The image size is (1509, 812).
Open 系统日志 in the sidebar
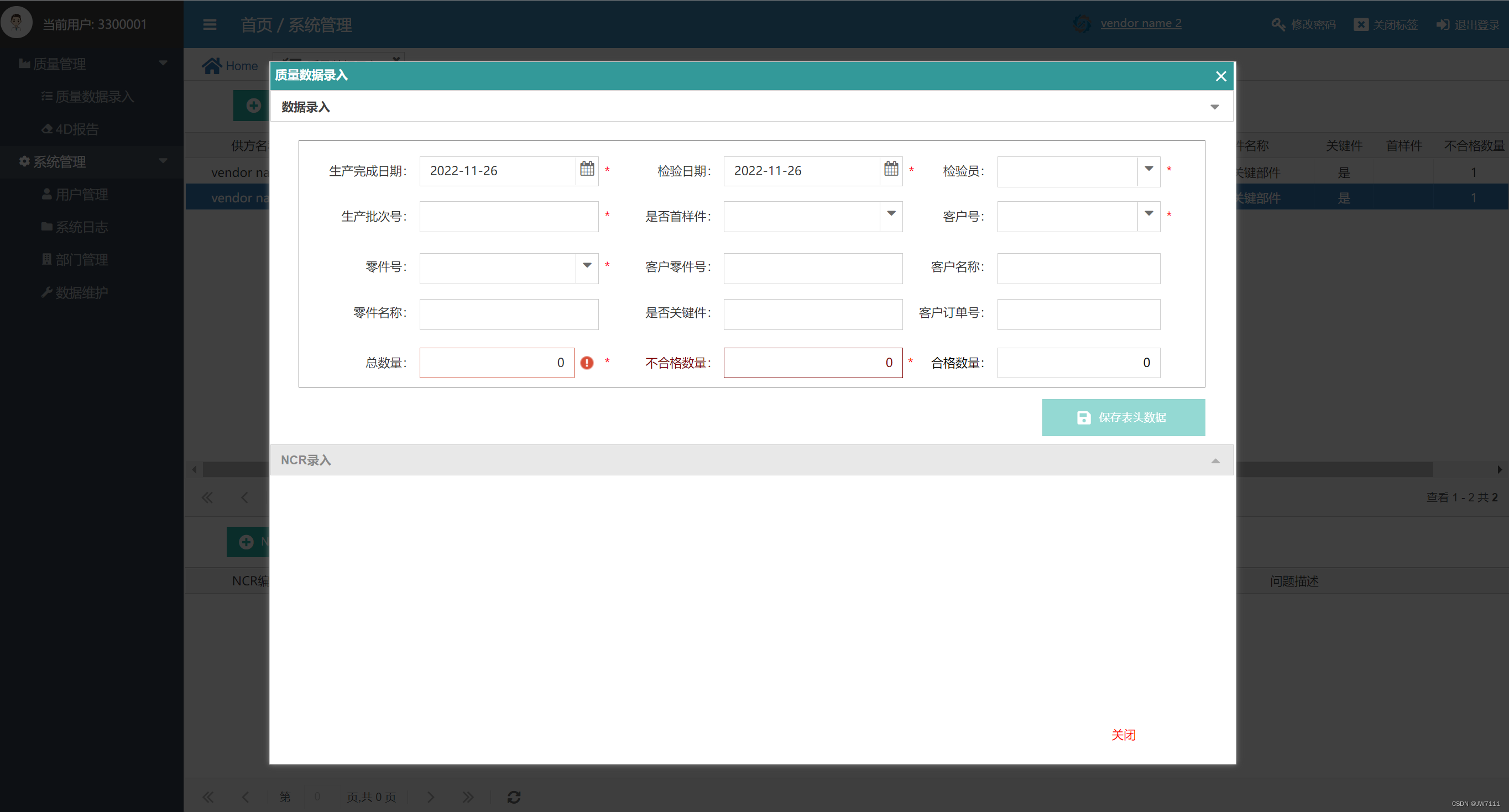(75, 227)
